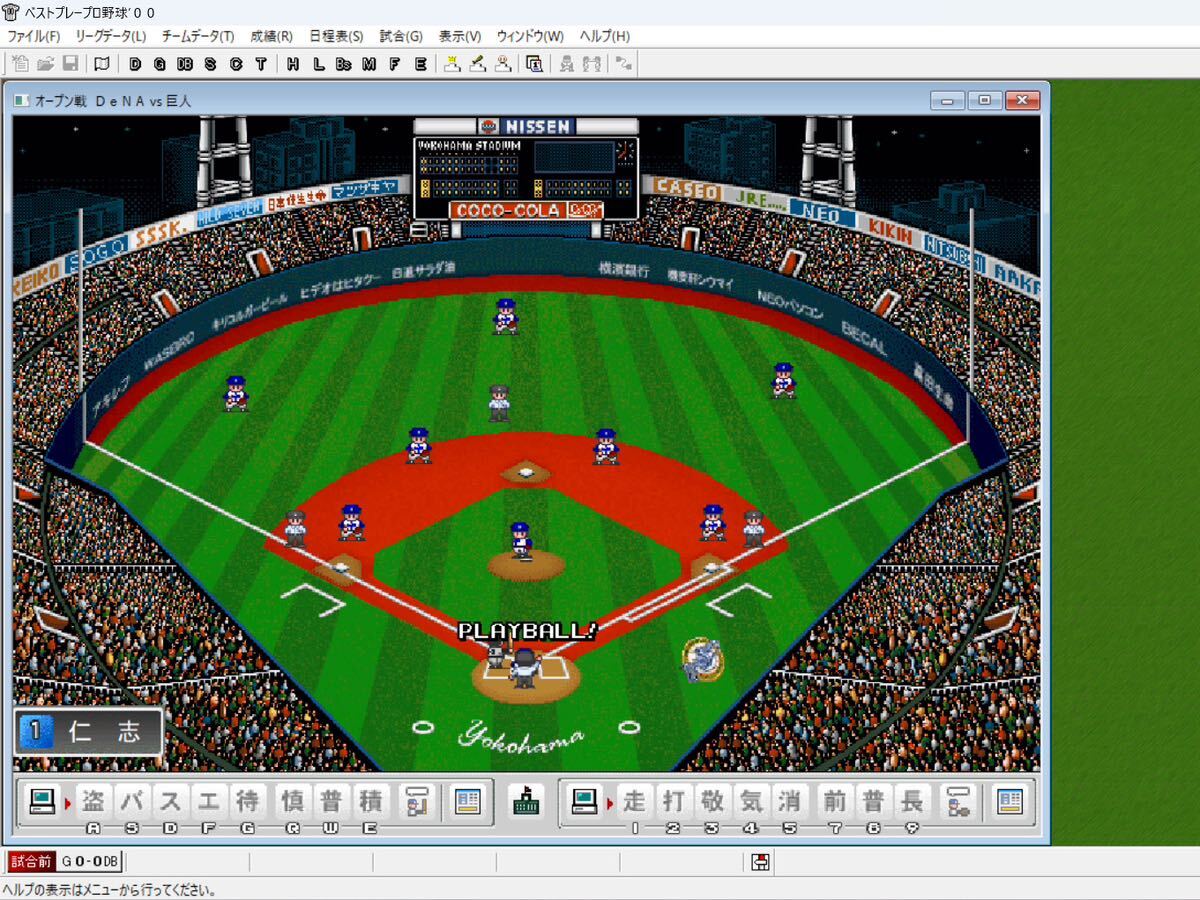Select the T team toolbar button
The image size is (1200, 900).
pyautogui.click(x=261, y=63)
